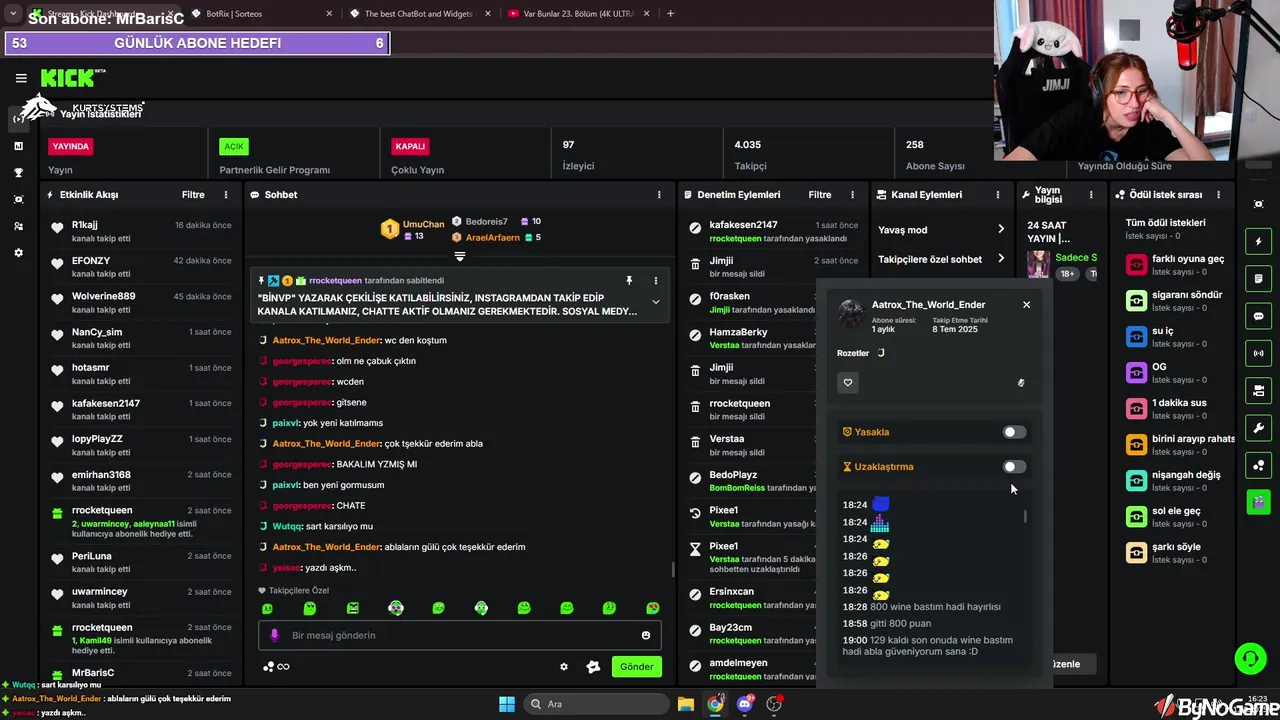This screenshot has width=1280, height=720.
Task: Toggle the Yasakla ban switch
Action: tap(1014, 432)
